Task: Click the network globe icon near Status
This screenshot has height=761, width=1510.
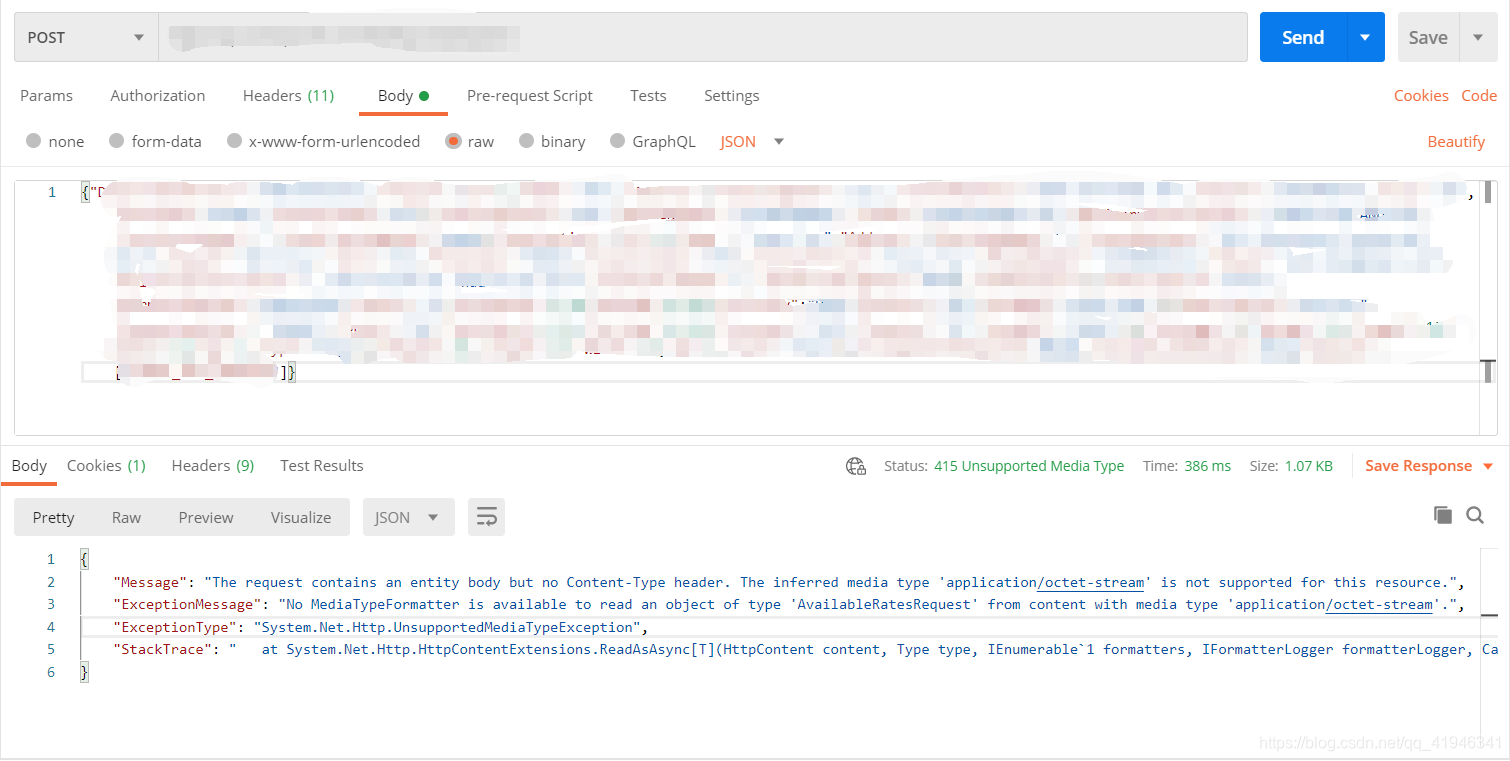Action: 856,466
